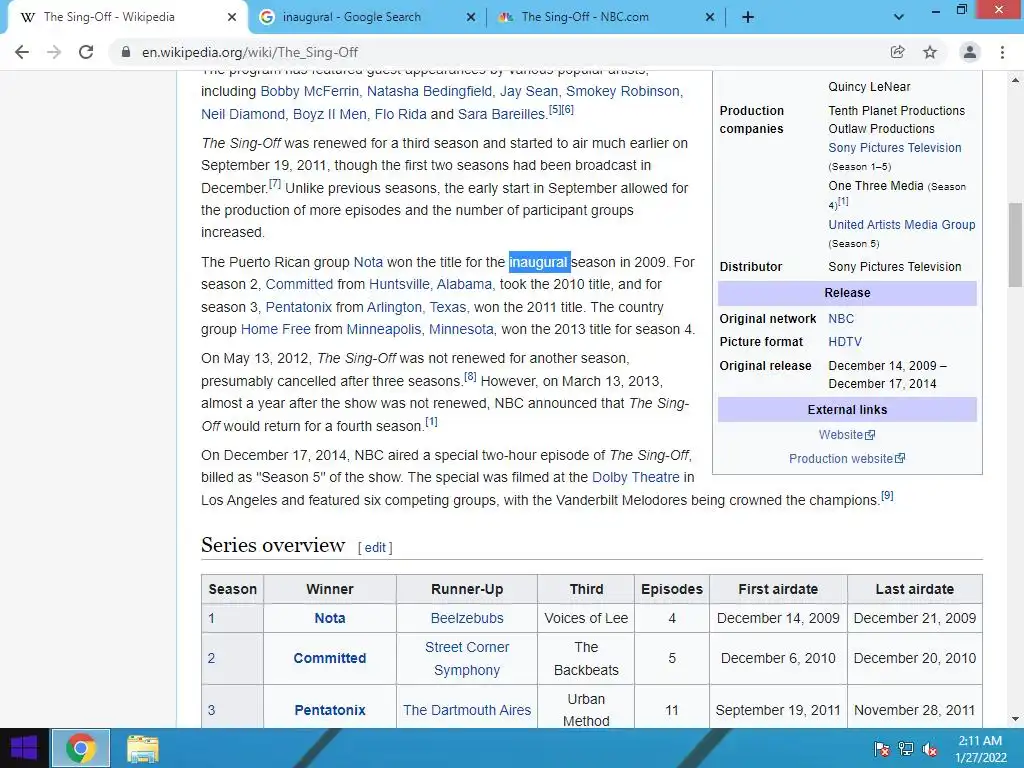Open the Bobby McFerrin link

[x=310, y=91]
